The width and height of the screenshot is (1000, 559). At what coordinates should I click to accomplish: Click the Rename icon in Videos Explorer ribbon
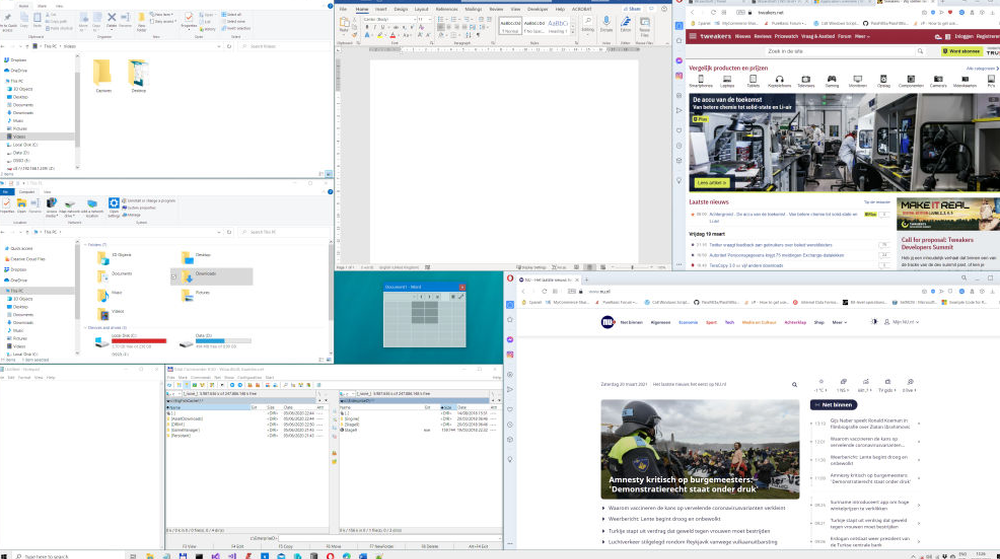(125, 19)
